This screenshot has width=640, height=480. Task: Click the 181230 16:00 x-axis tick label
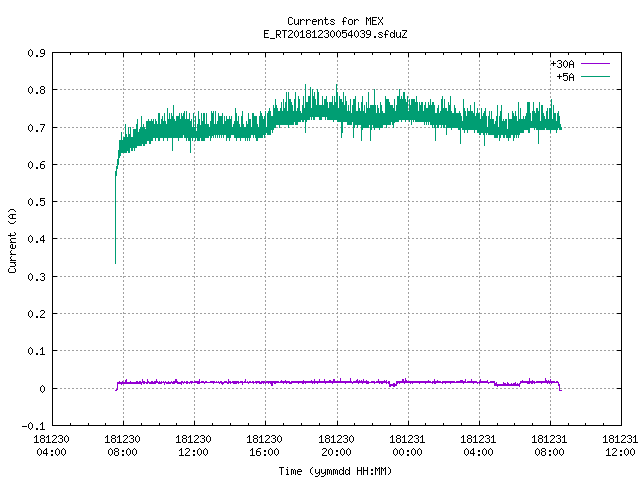[x=264, y=445]
